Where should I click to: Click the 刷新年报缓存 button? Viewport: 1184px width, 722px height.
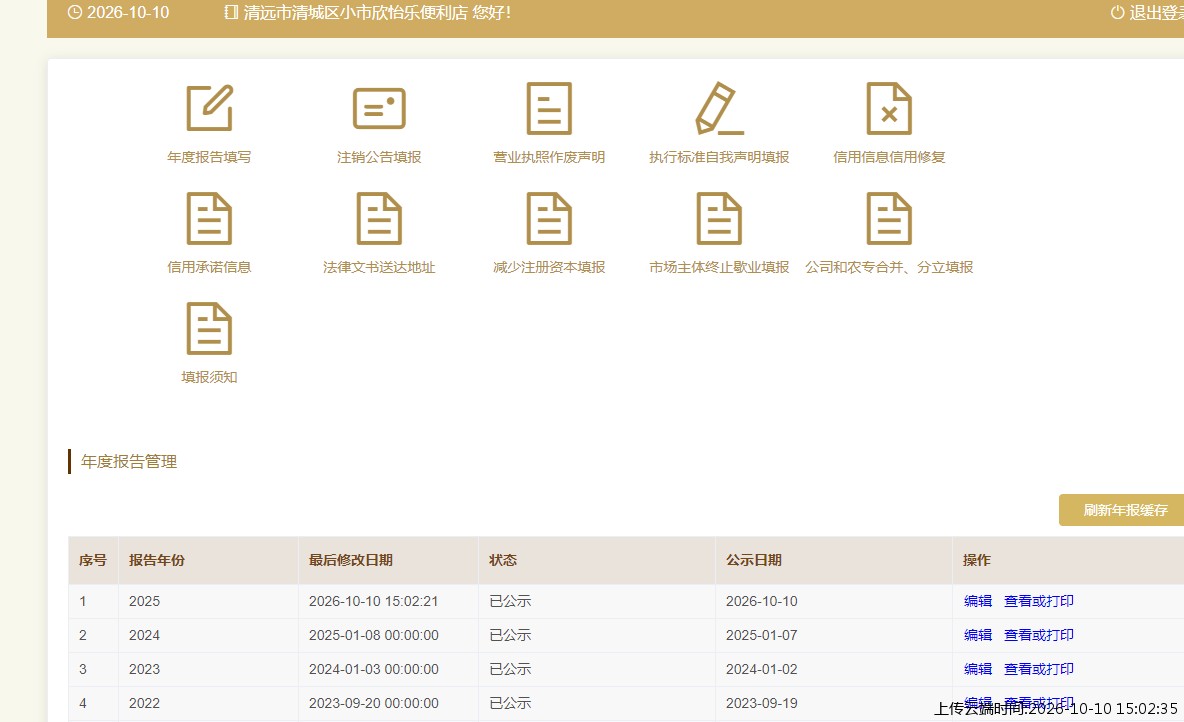click(1123, 511)
